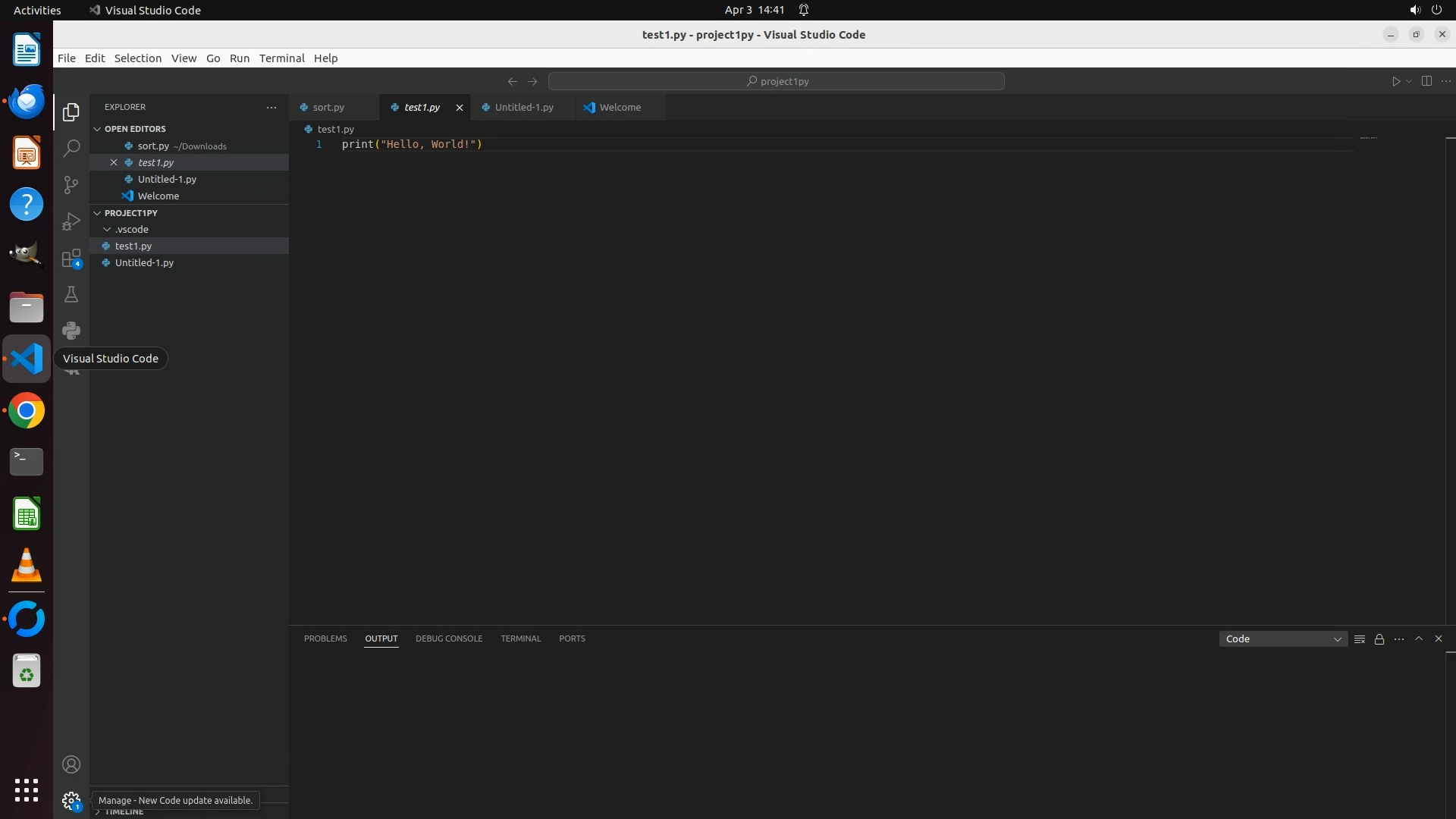The image size is (1456, 819).
Task: Split the editor to the right
Action: 1426,81
